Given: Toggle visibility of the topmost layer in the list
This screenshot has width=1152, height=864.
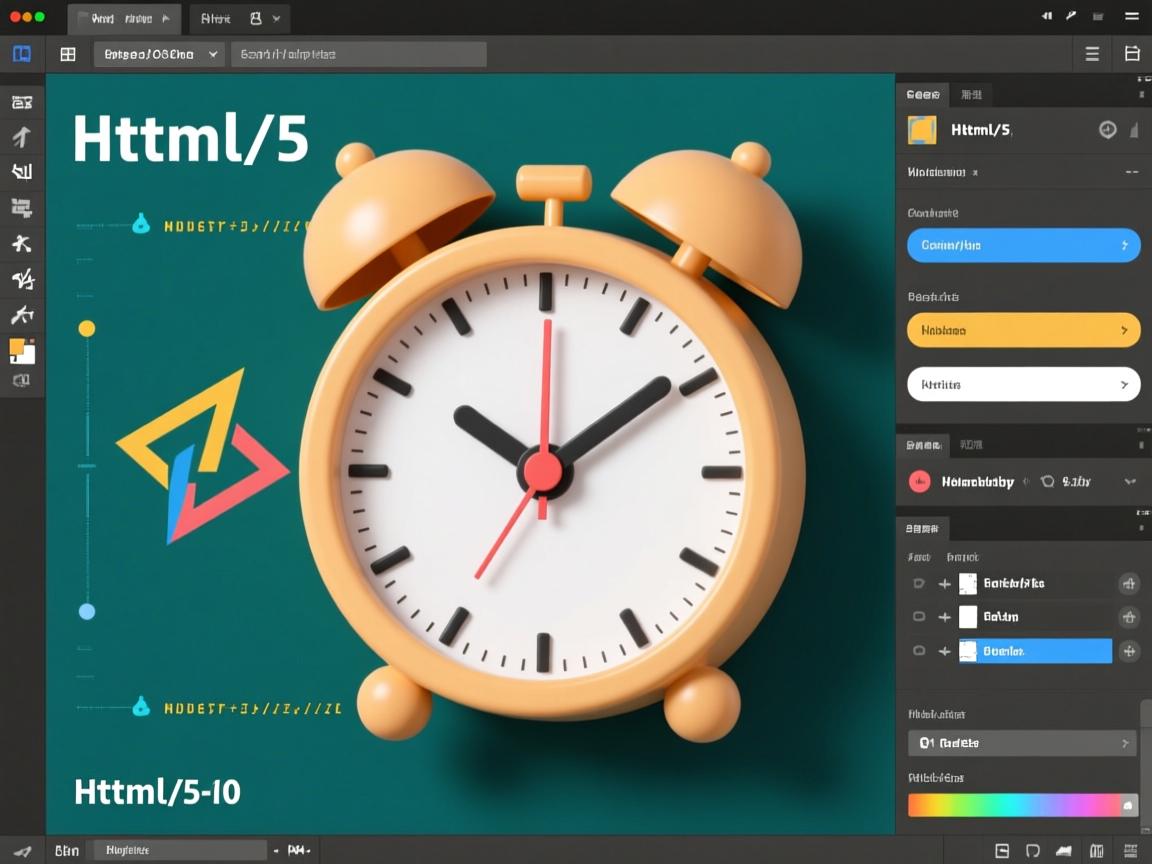Looking at the screenshot, I should (918, 584).
